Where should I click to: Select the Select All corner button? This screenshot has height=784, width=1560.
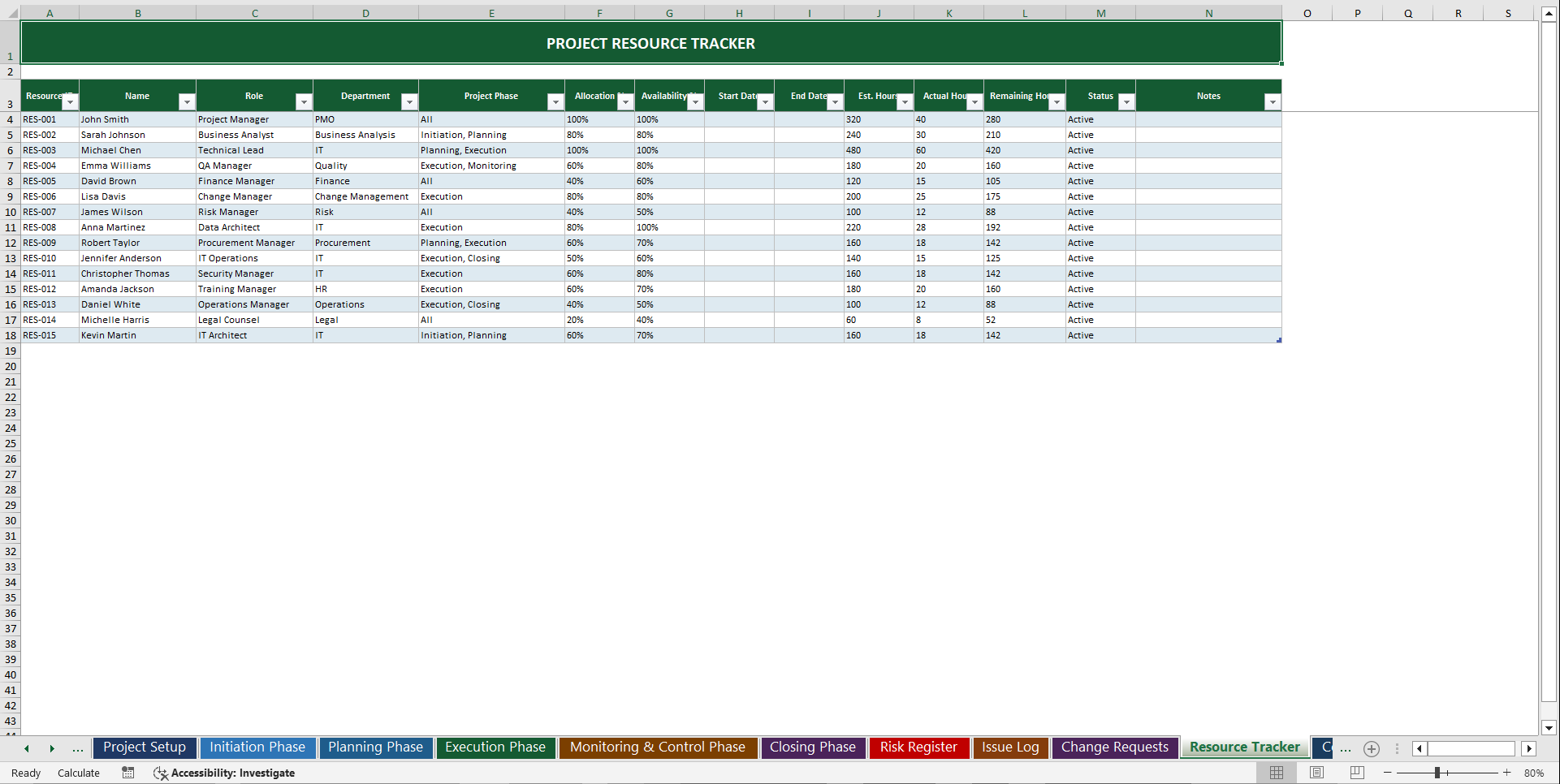point(10,13)
